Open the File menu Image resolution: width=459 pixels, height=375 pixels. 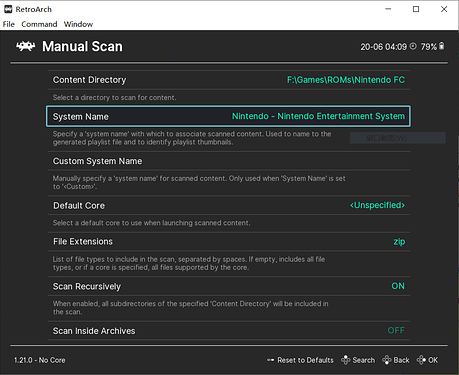tap(9, 24)
